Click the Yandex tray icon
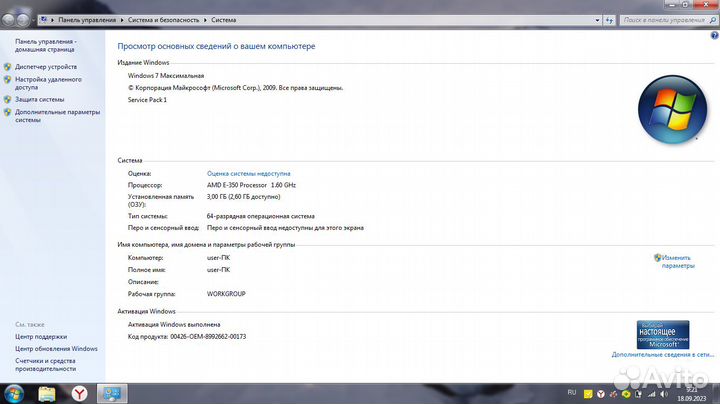 point(601,394)
